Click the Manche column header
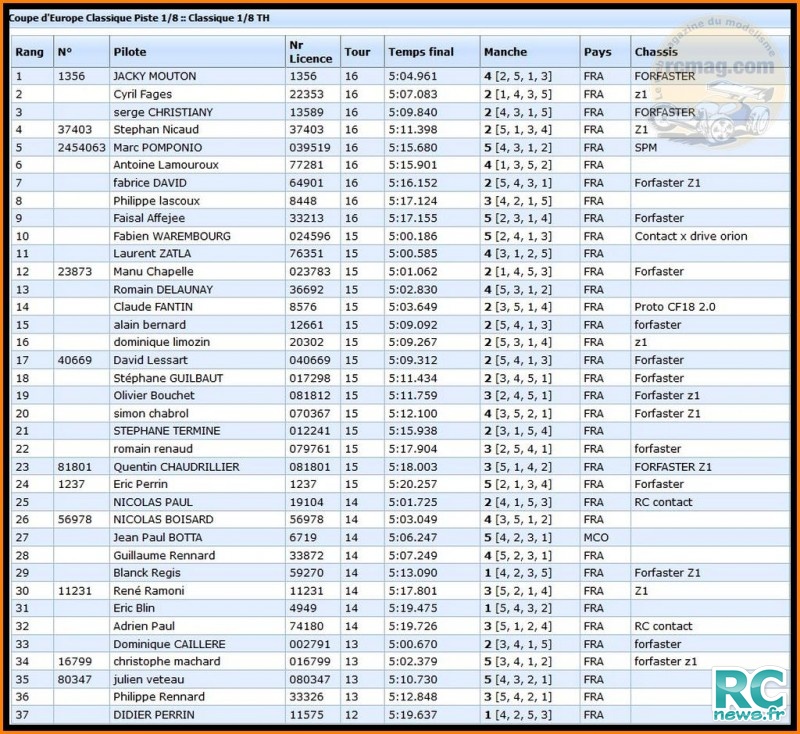 point(505,52)
